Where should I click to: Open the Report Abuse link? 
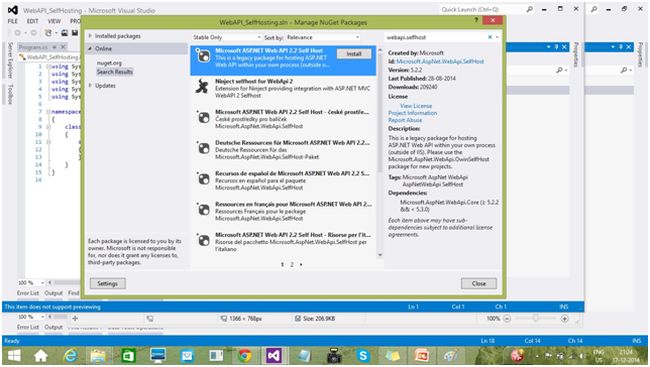click(405, 120)
